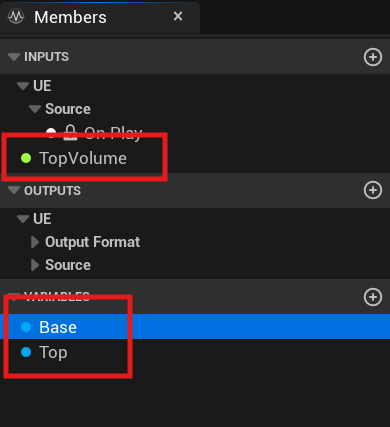Click the blue dot next to Top
Screen dimensions: 390x427
[26, 352]
